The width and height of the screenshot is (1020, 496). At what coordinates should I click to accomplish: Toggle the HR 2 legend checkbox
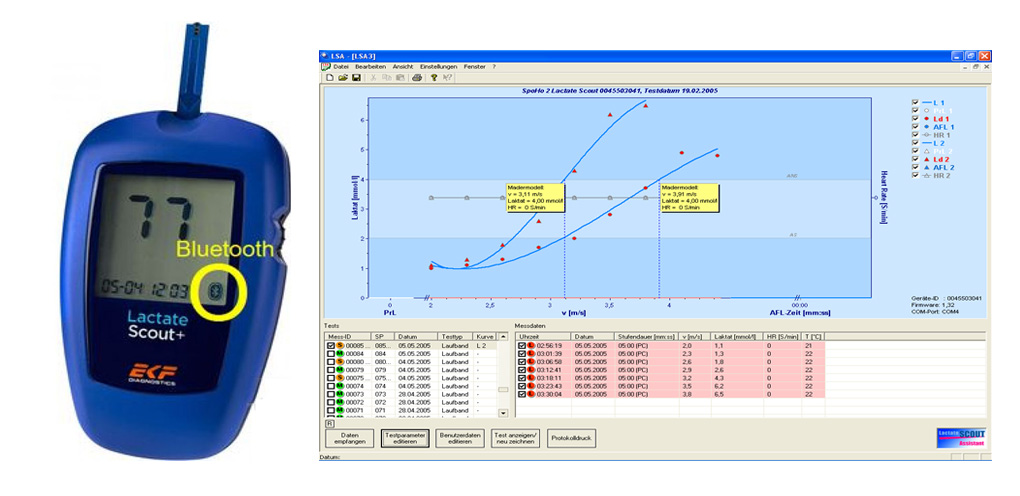[915, 175]
